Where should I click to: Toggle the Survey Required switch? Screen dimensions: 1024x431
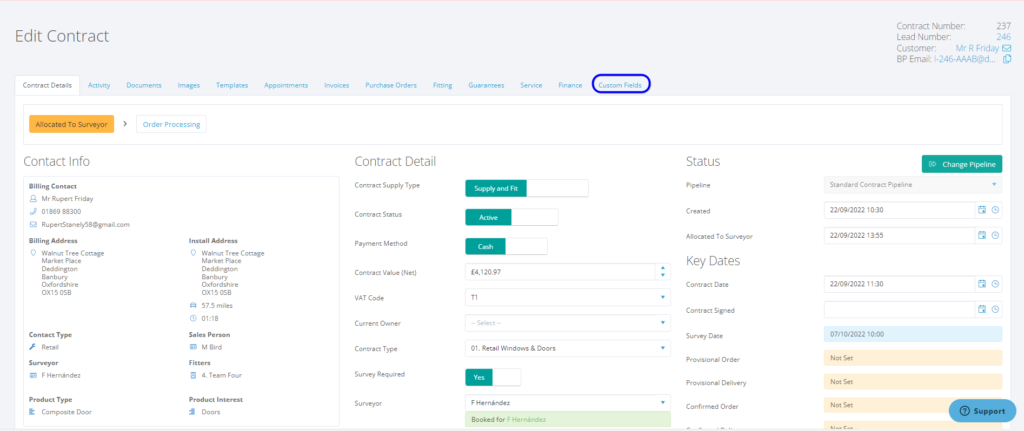click(493, 377)
